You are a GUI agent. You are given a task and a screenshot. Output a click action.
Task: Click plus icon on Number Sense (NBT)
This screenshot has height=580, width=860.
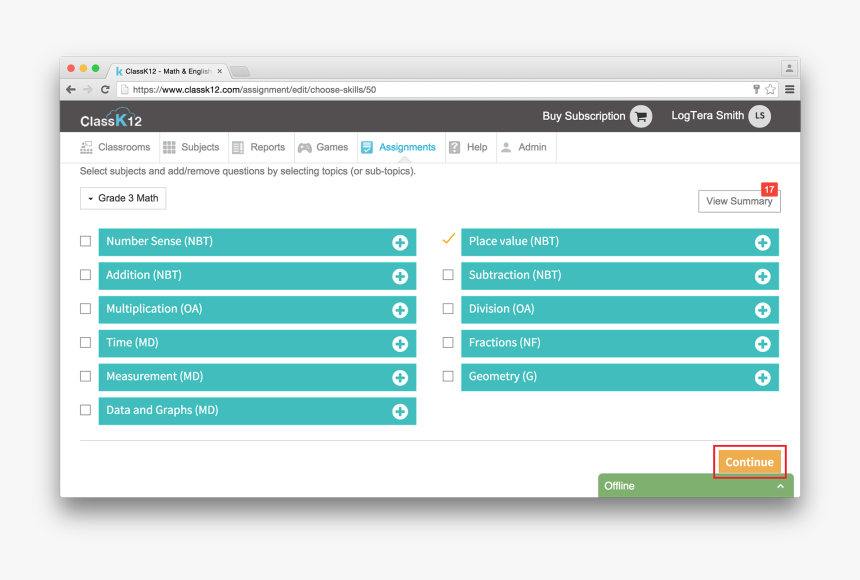click(x=400, y=243)
